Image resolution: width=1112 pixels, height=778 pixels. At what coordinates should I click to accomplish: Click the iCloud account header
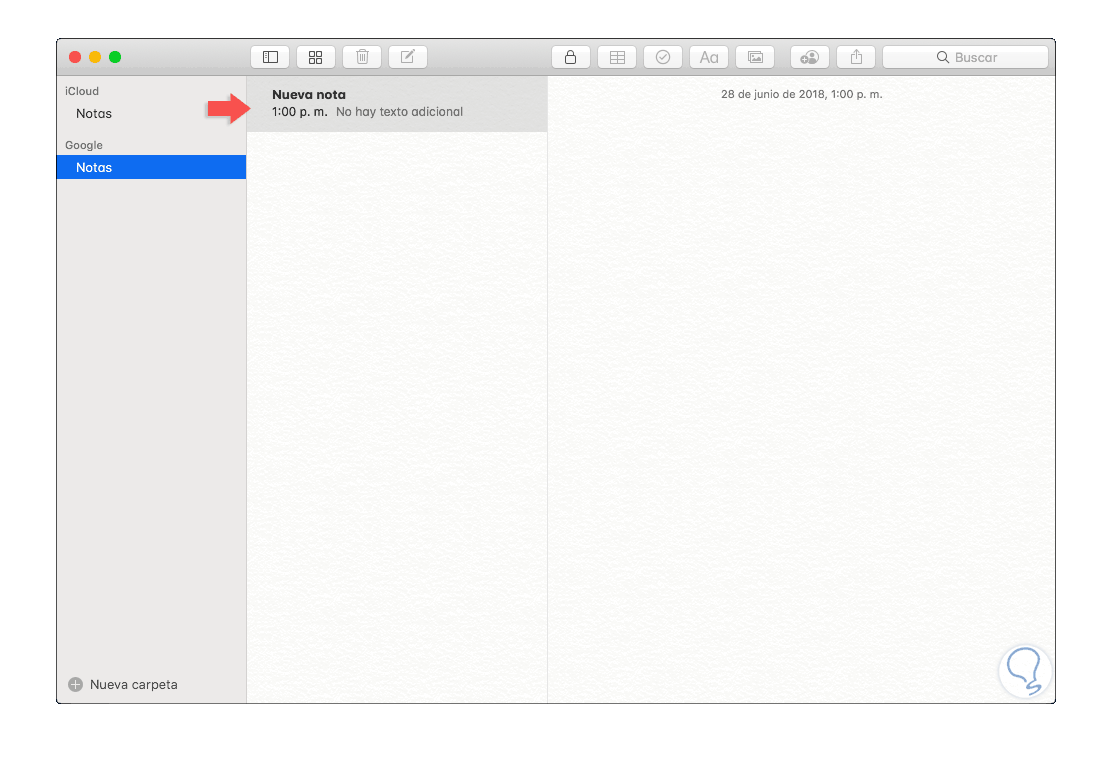point(82,91)
